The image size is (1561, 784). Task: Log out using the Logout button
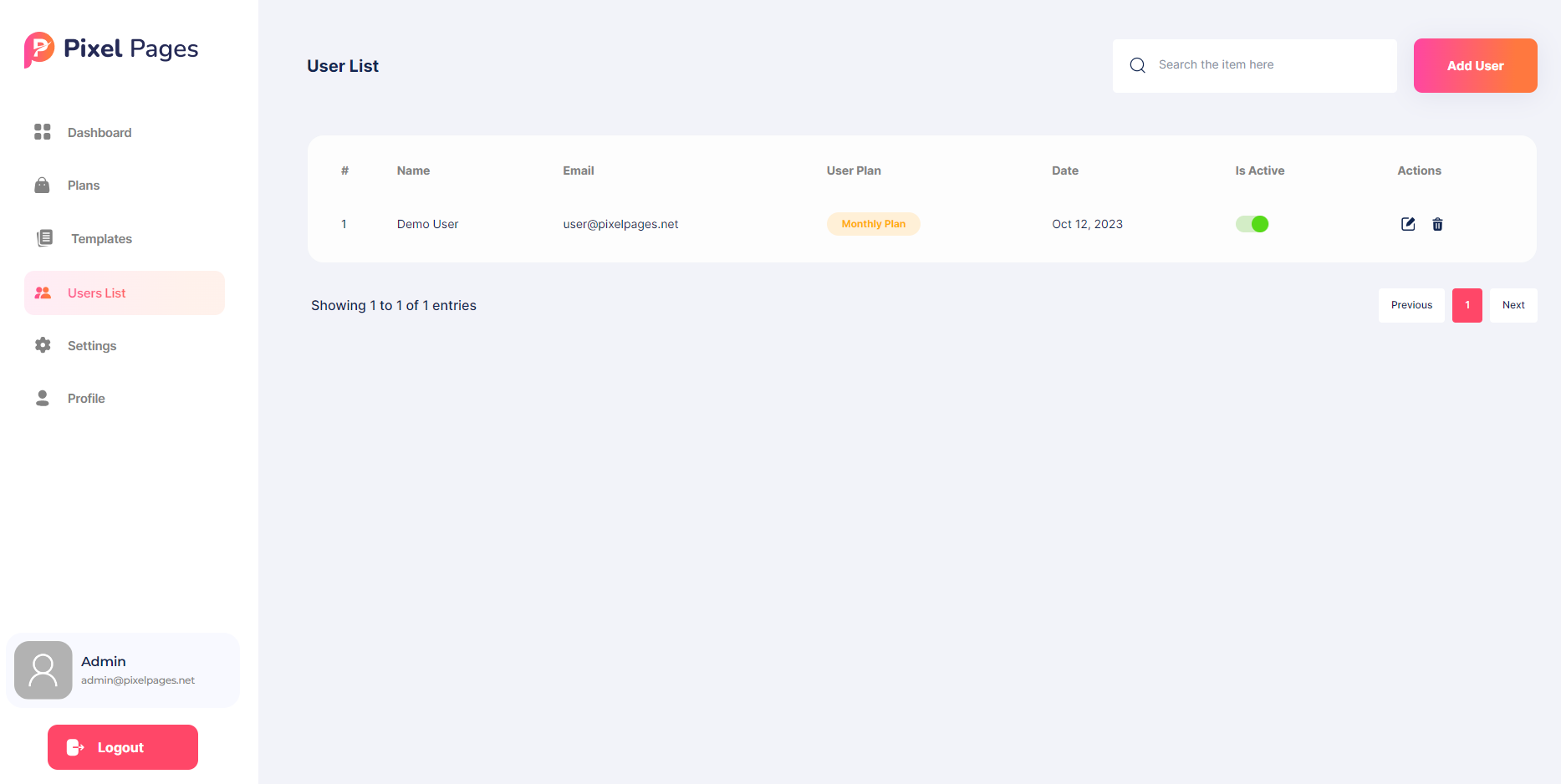pos(123,747)
